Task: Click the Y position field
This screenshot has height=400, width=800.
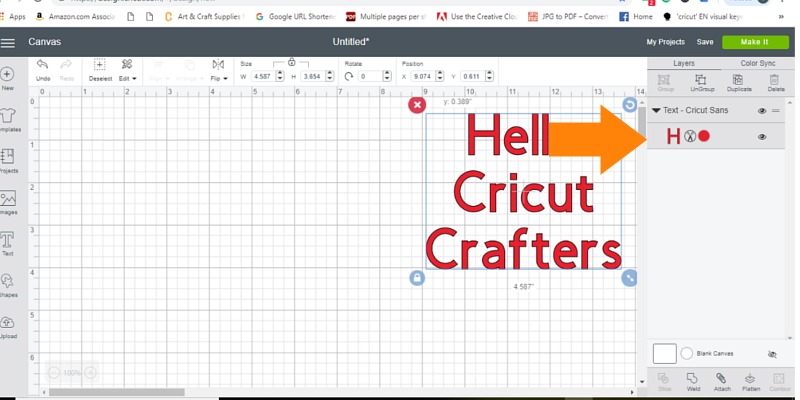Action: pos(472,76)
